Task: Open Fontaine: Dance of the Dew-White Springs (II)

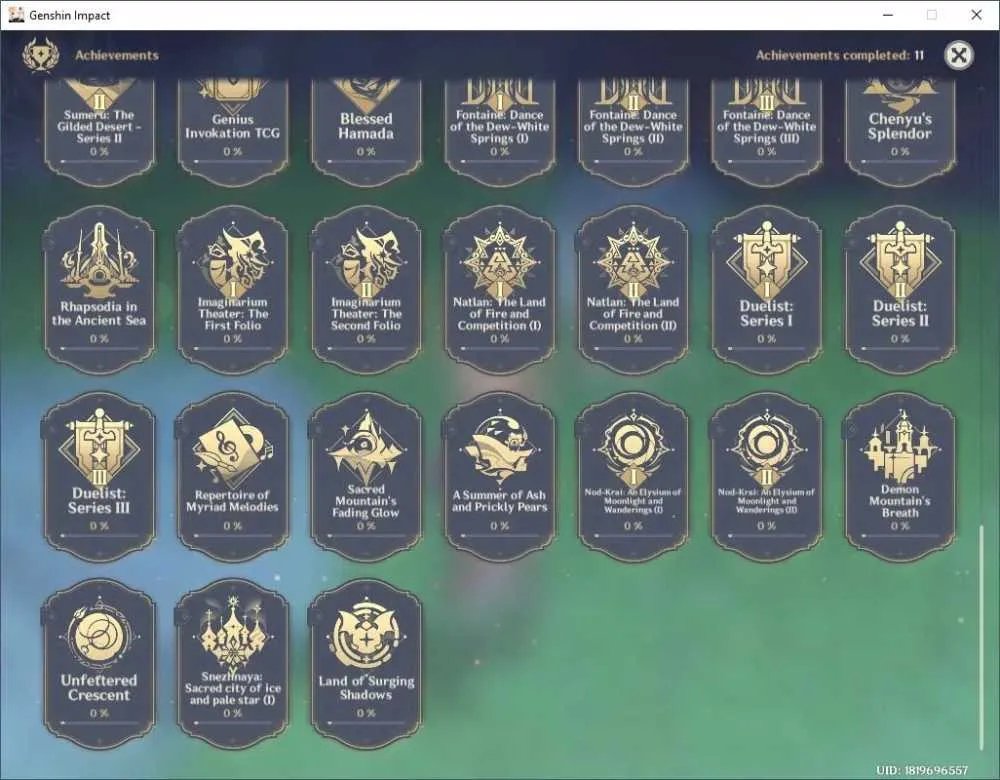Action: point(633,133)
